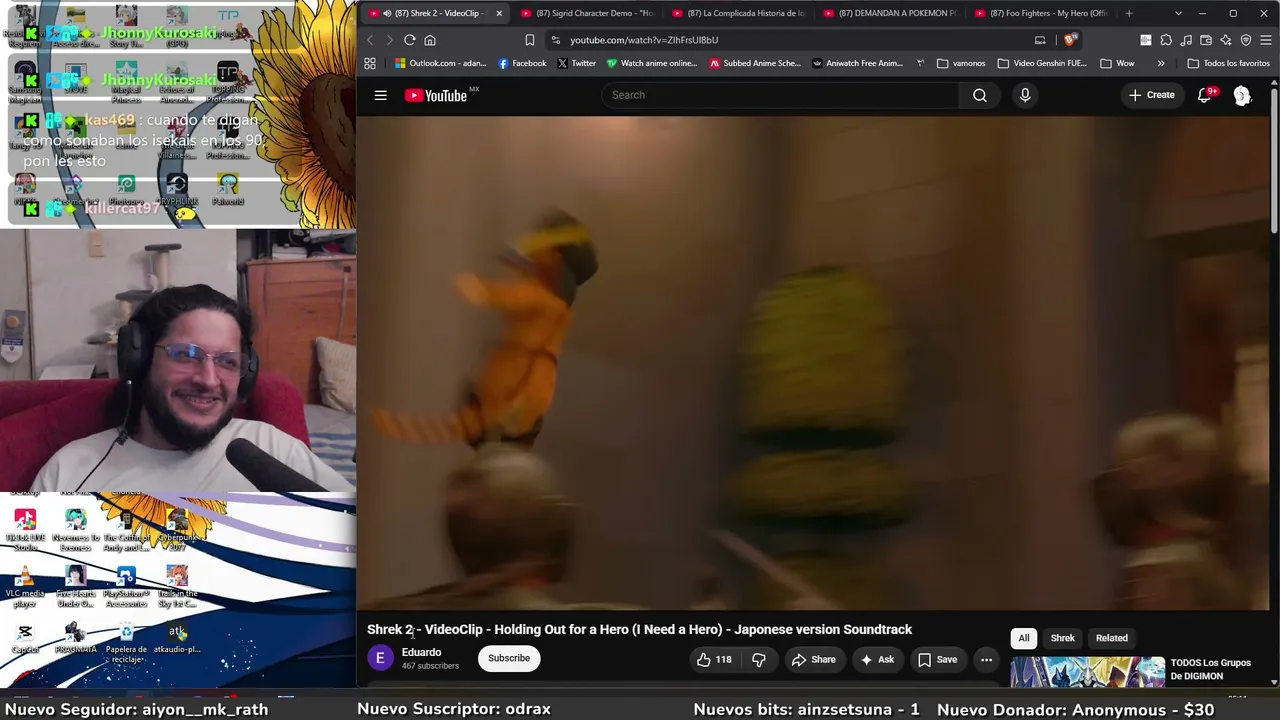Open PRAGMATA desktop shortcut
This screenshot has height=720, width=1280.
[x=75, y=639]
